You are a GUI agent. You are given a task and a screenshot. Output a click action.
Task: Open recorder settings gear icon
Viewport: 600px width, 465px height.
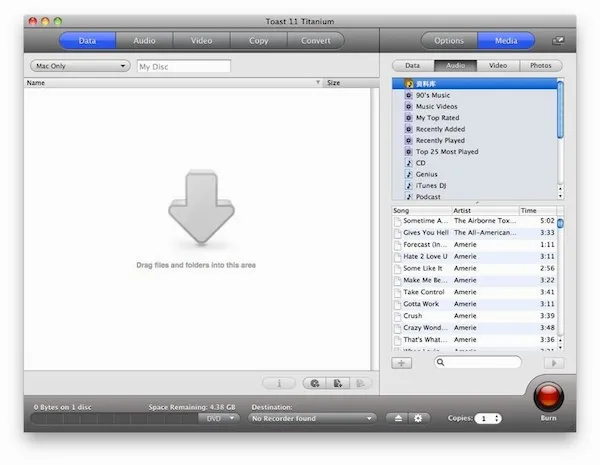pos(418,418)
